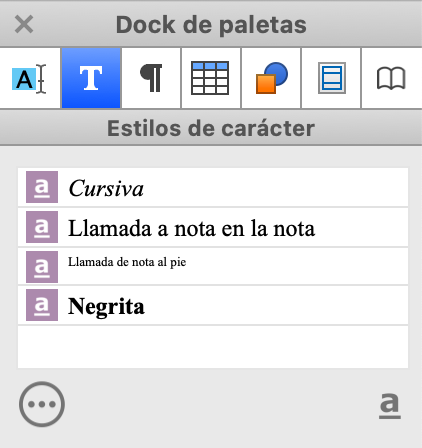The image size is (422, 448).
Task: Open the shapes palette icon
Action: coord(271,78)
